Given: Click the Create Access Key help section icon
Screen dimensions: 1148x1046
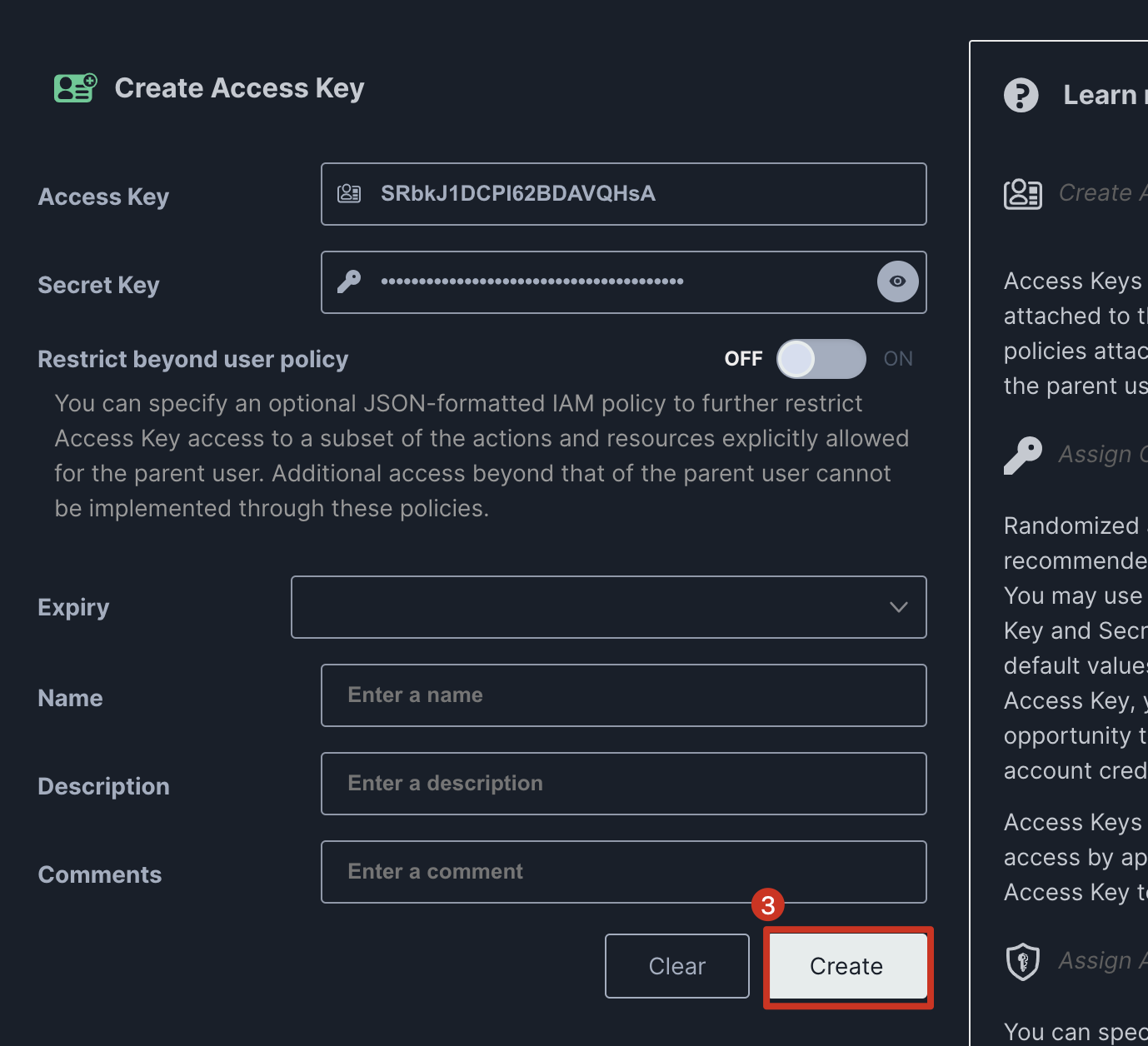Looking at the screenshot, I should click(x=1022, y=194).
